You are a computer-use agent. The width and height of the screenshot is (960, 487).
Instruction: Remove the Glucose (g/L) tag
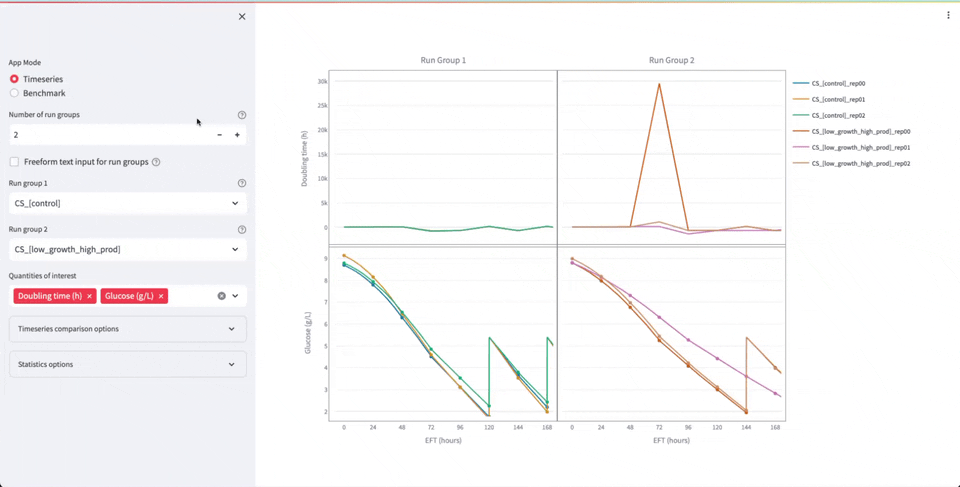click(161, 296)
